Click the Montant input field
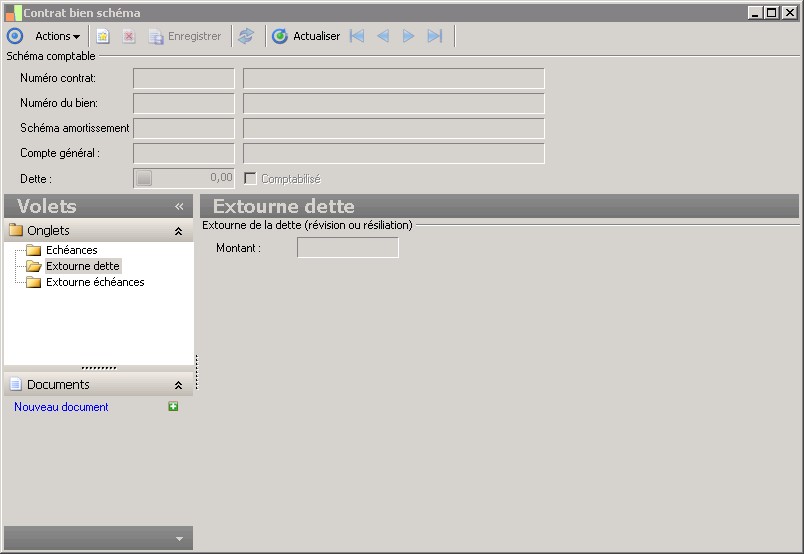This screenshot has width=804, height=554. 348,248
